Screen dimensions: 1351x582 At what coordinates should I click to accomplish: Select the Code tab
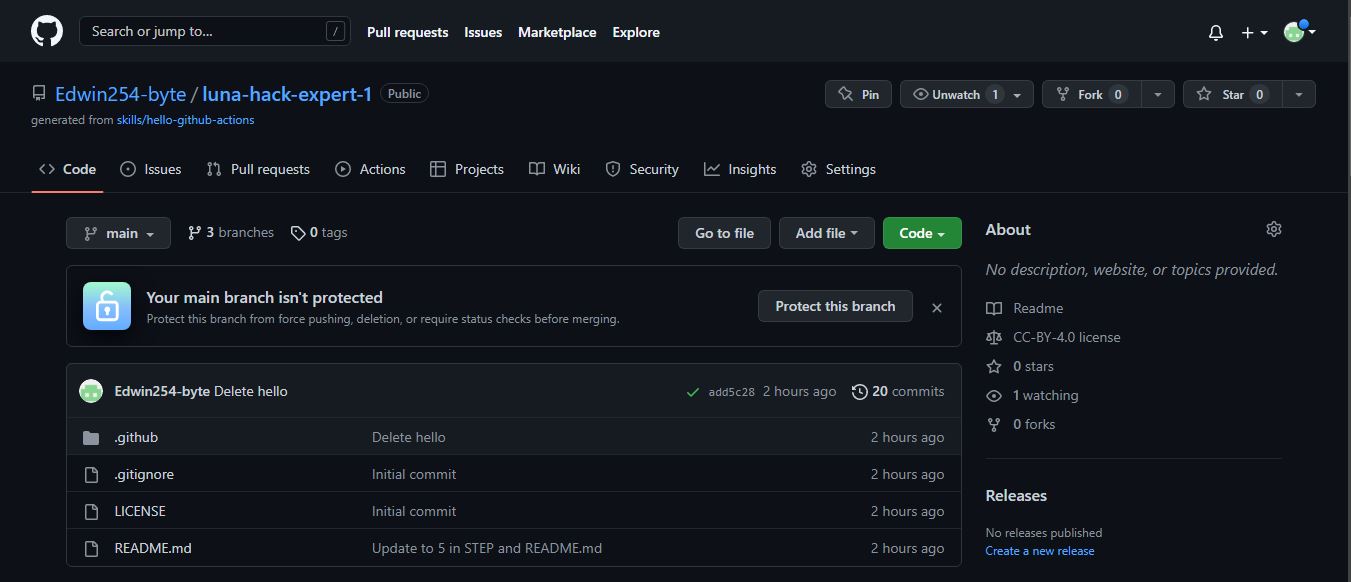(x=67, y=169)
